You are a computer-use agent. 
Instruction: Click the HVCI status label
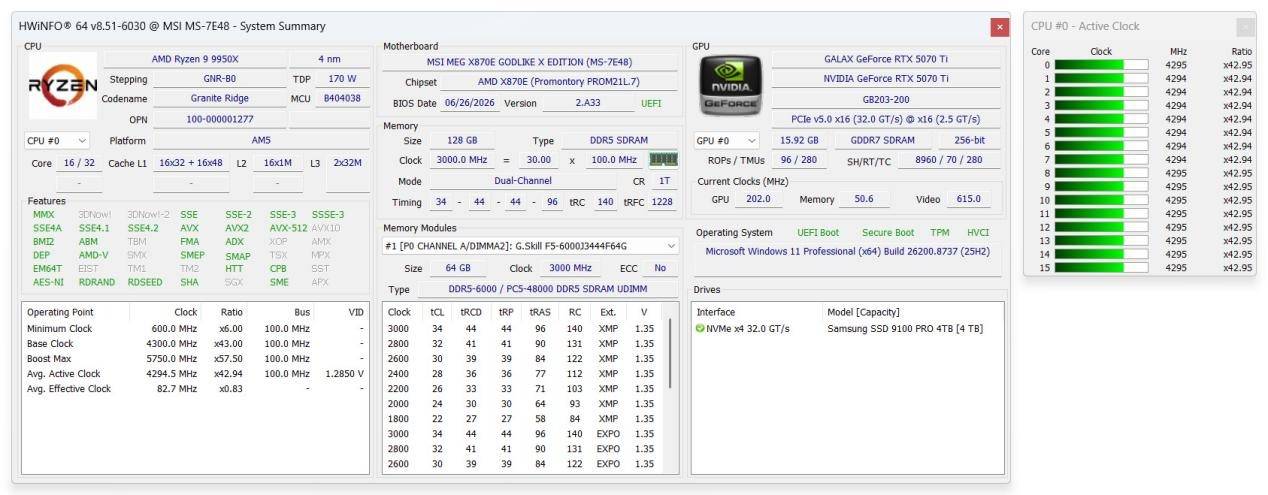[977, 233]
